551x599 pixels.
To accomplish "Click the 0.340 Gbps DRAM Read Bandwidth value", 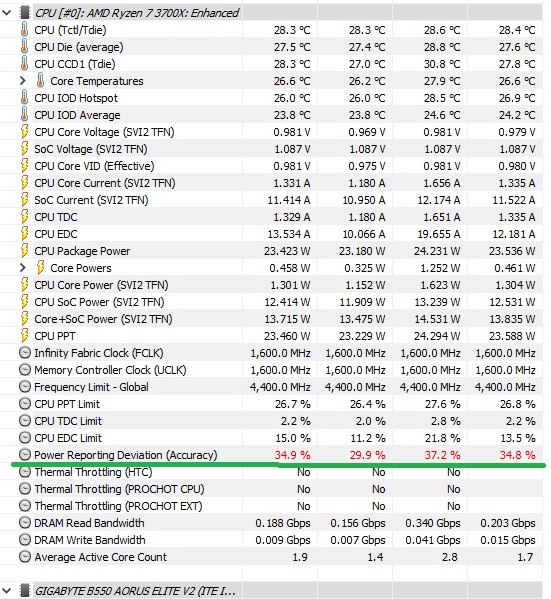I will (433, 523).
